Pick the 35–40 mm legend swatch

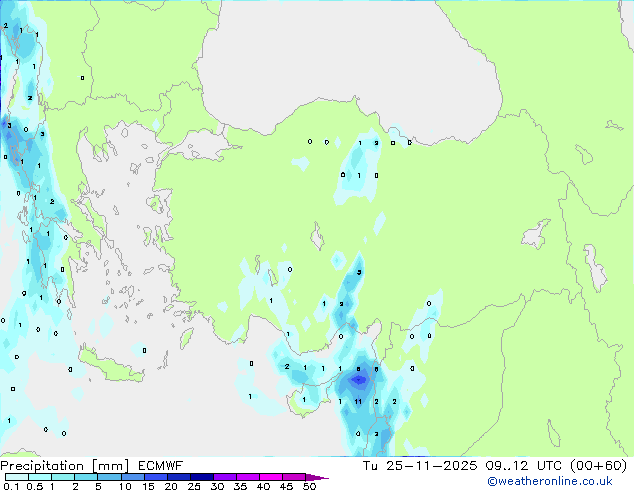(247, 477)
